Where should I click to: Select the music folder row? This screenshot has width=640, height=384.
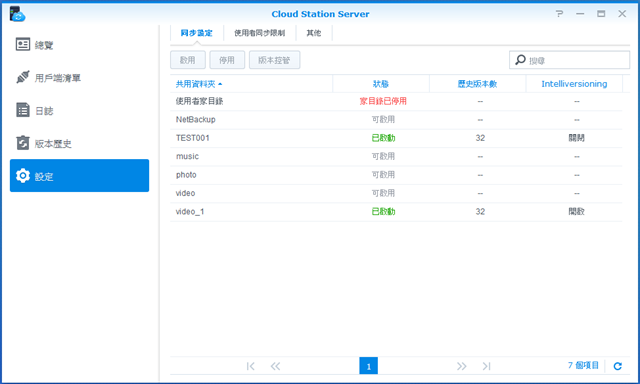click(x=396, y=156)
